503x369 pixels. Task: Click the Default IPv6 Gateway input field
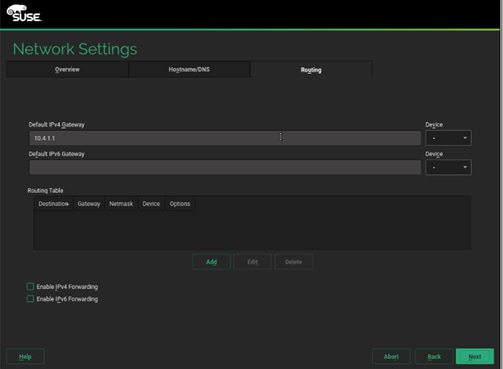[225, 167]
